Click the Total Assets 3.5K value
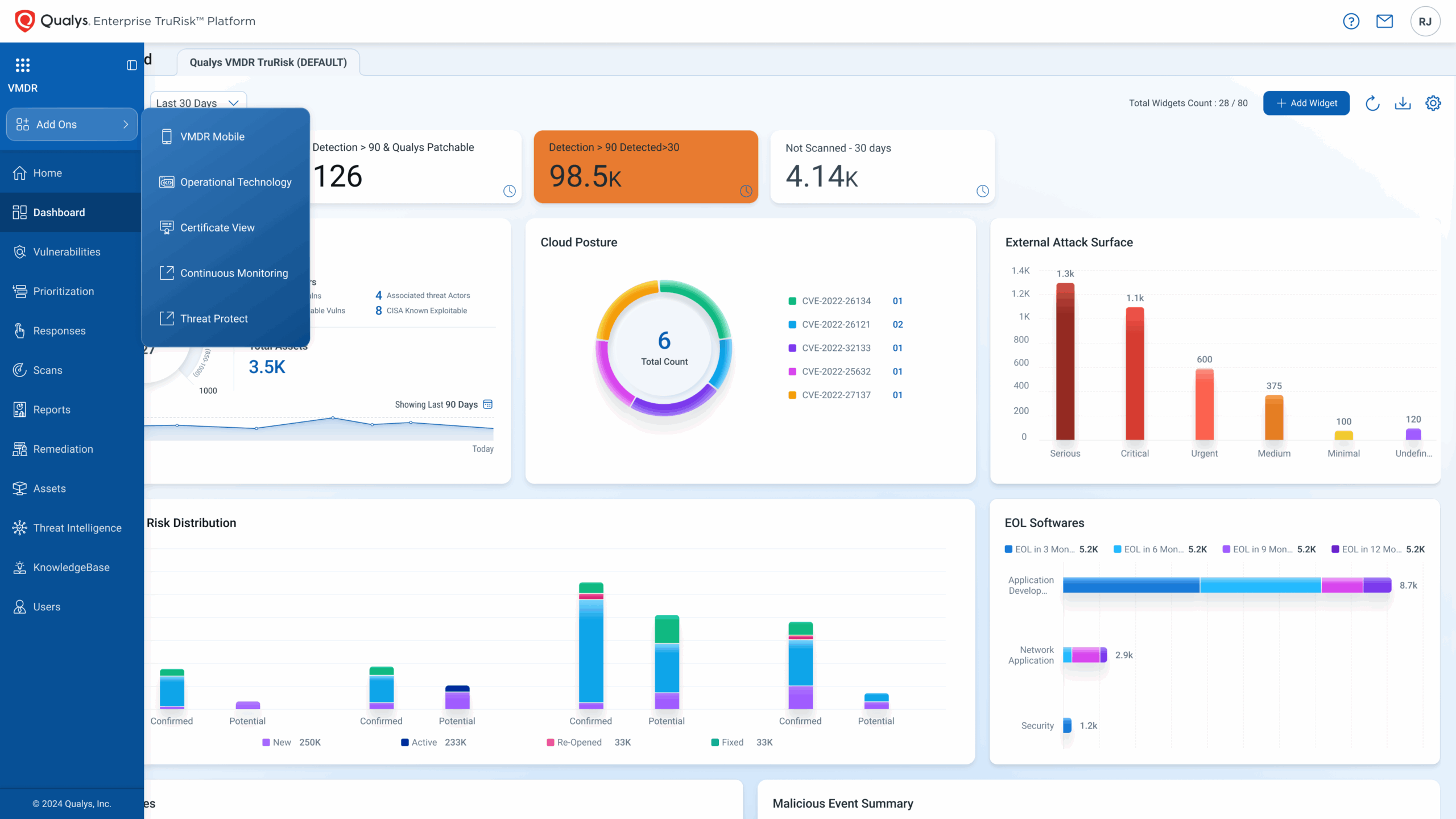The image size is (1456, 819). [267, 367]
